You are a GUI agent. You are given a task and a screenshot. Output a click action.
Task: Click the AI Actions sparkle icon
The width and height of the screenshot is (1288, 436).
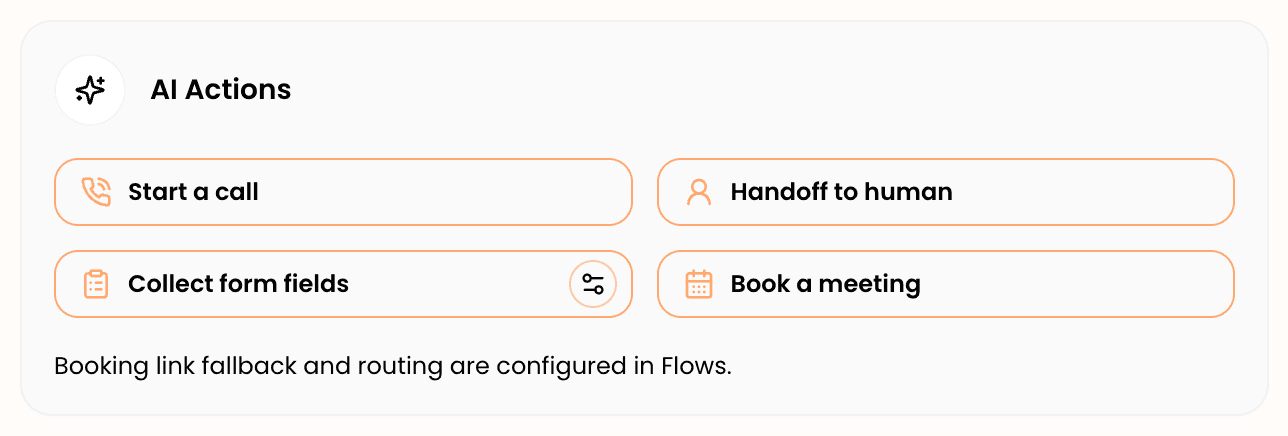[x=90, y=90]
